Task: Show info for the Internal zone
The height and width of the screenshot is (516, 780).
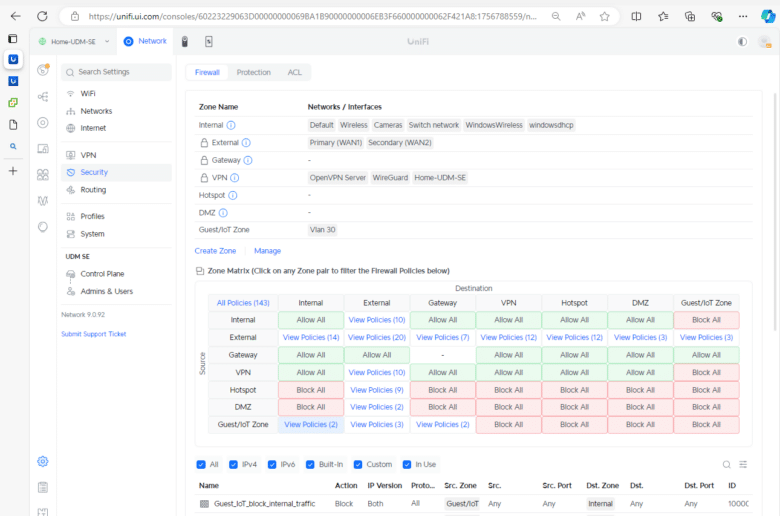Action: pos(231,125)
